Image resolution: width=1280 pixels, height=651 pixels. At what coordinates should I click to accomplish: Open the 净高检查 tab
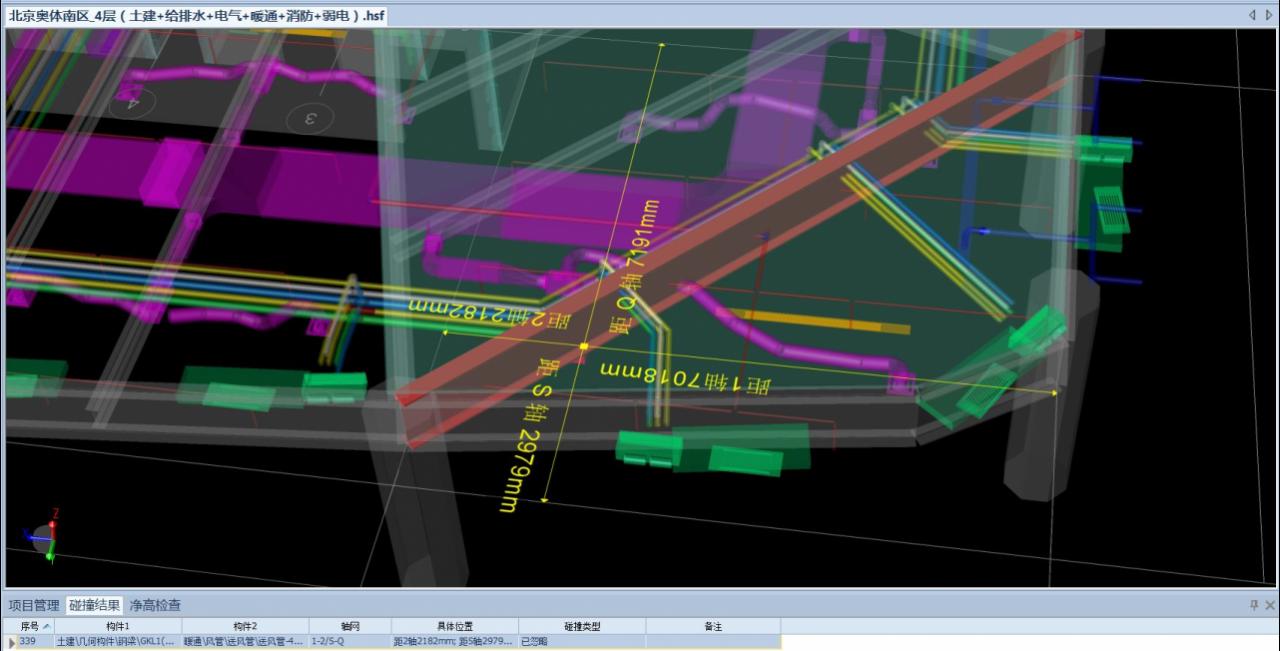coord(155,605)
